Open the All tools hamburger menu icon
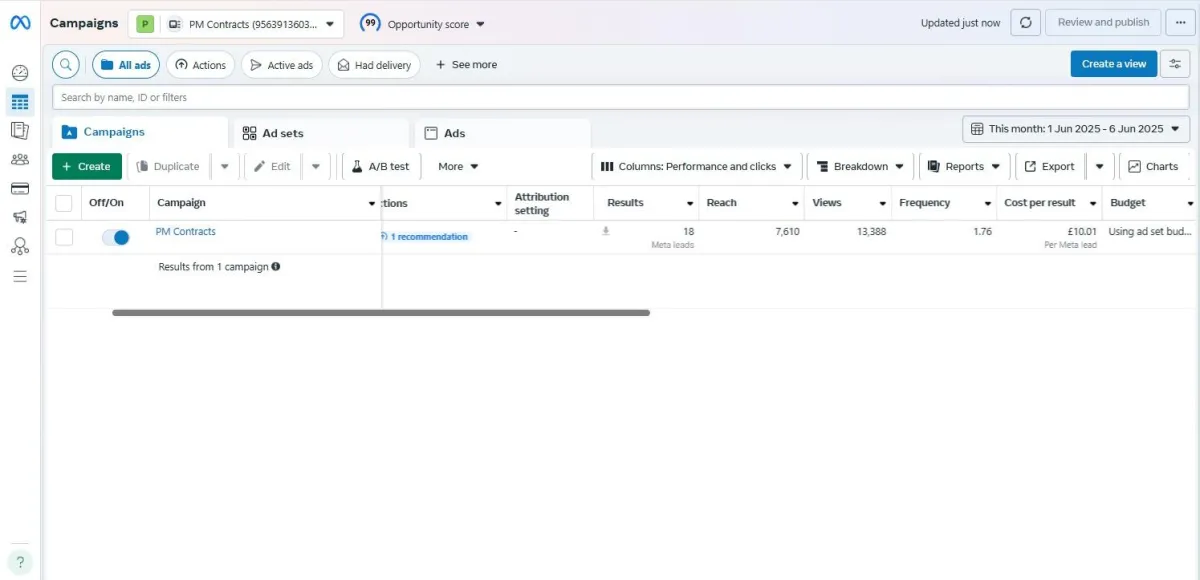This screenshot has height=580, width=1200. click(x=20, y=276)
